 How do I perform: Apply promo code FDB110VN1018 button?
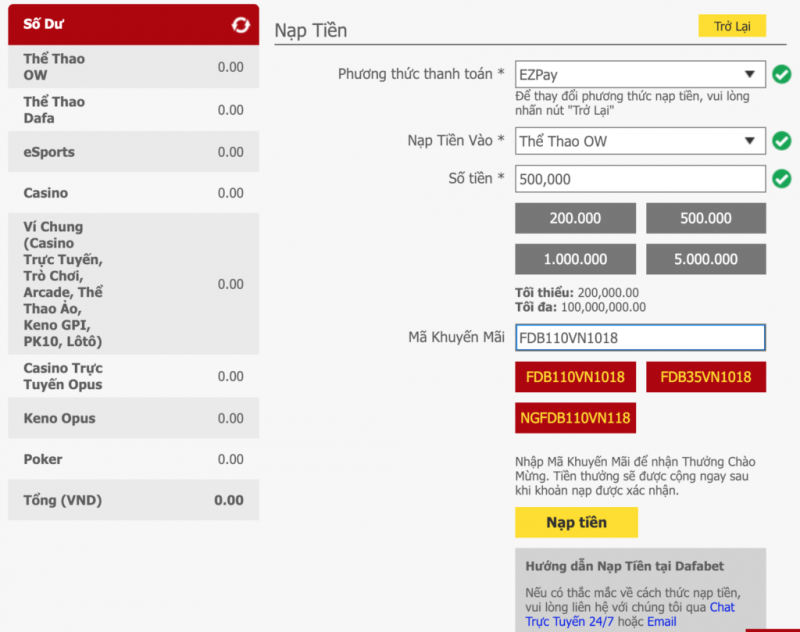(575, 377)
